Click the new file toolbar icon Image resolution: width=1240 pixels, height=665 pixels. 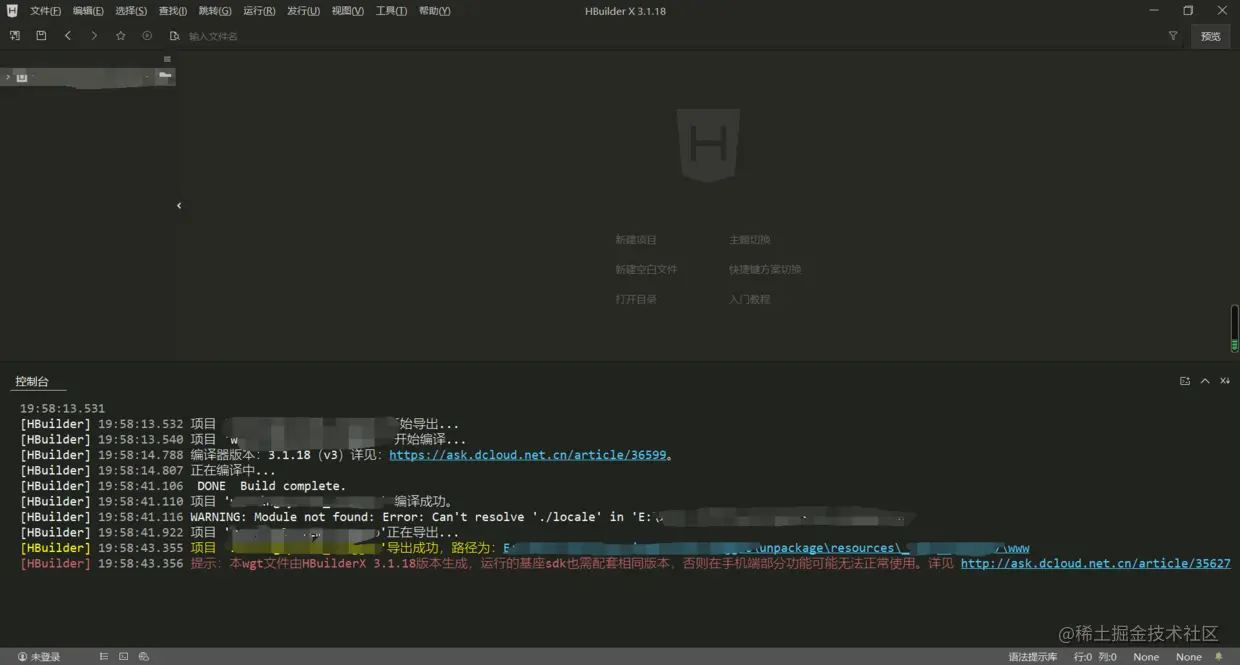(x=15, y=36)
